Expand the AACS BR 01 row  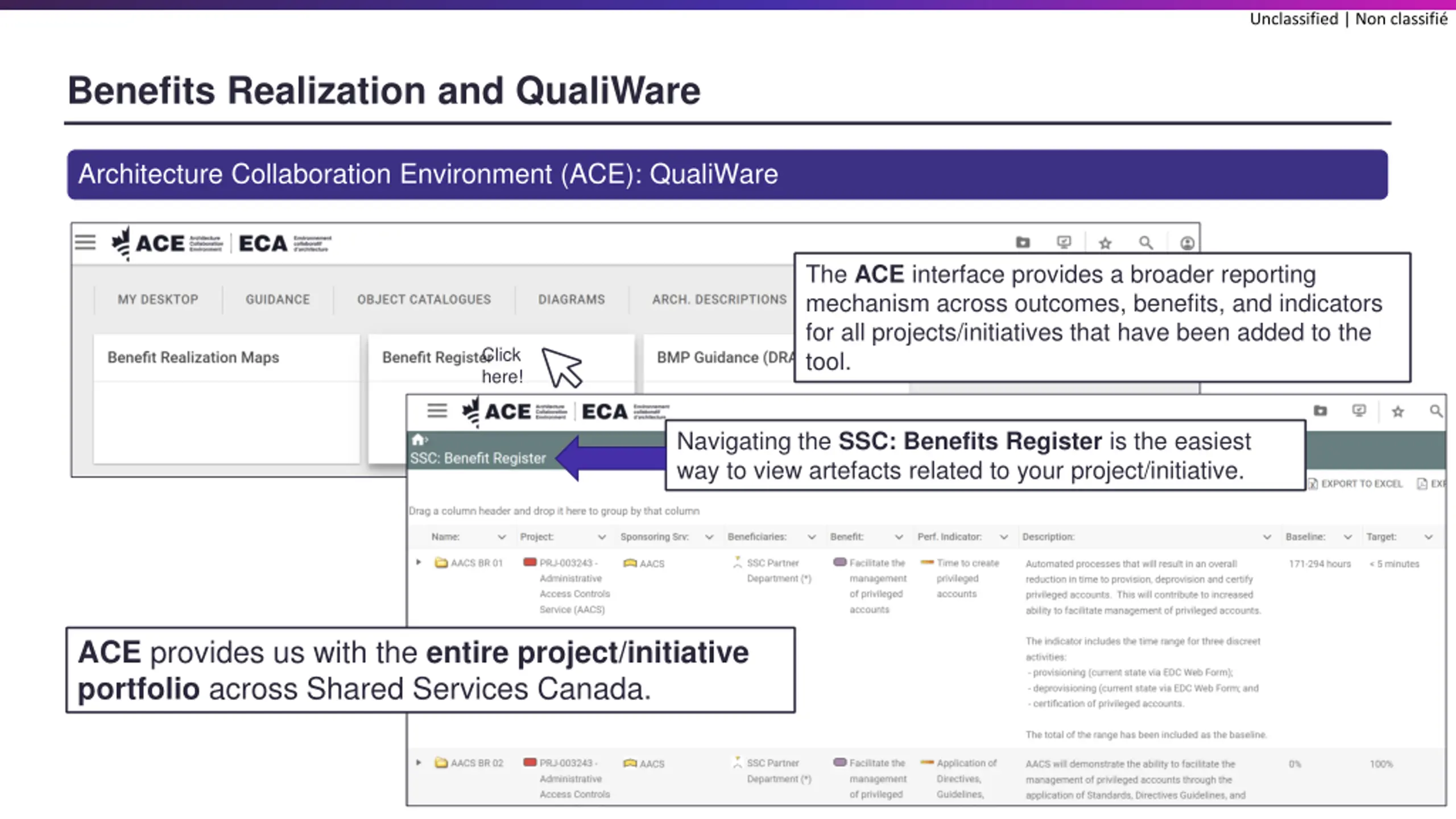tap(419, 562)
